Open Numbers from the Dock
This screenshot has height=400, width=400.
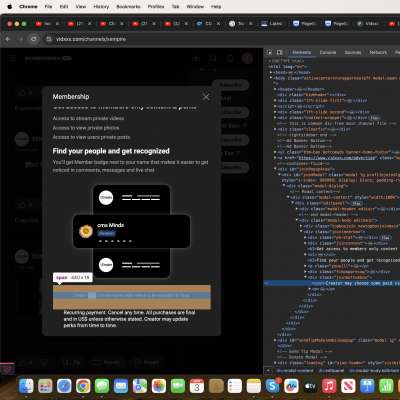(x=386, y=386)
